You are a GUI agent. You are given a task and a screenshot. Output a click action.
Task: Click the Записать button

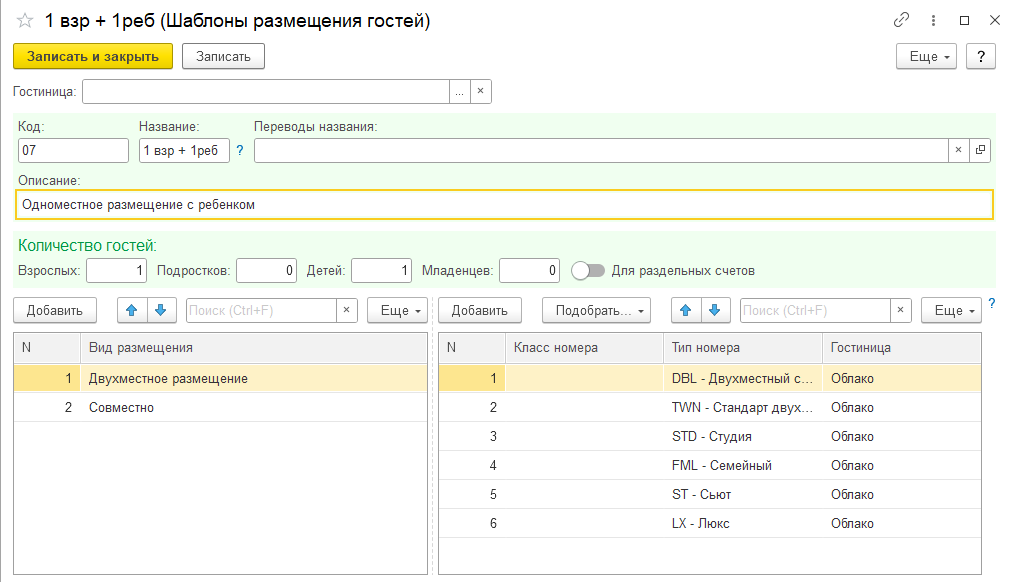coord(223,57)
